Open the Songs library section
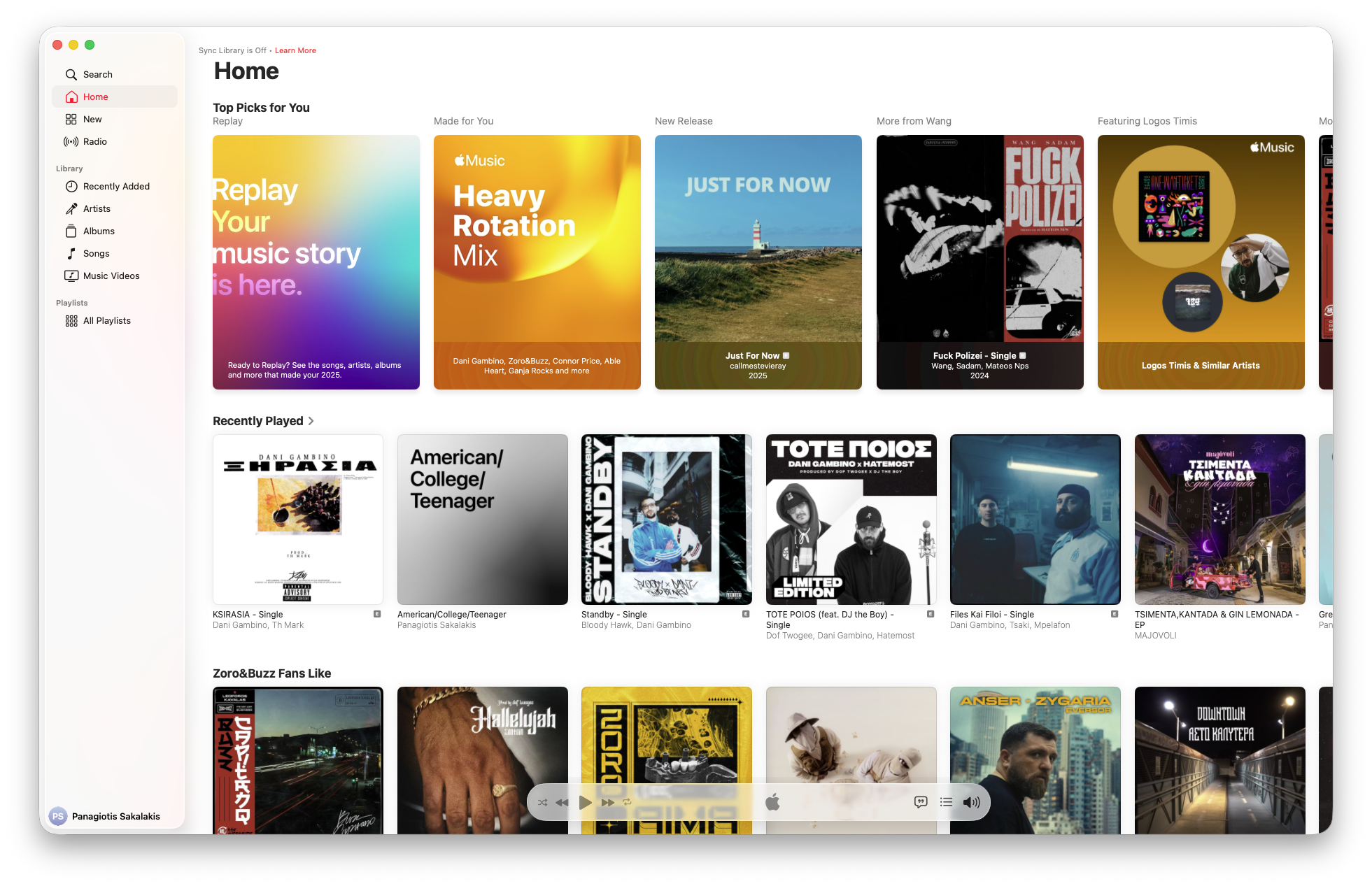The width and height of the screenshot is (1372, 886). 96,253
